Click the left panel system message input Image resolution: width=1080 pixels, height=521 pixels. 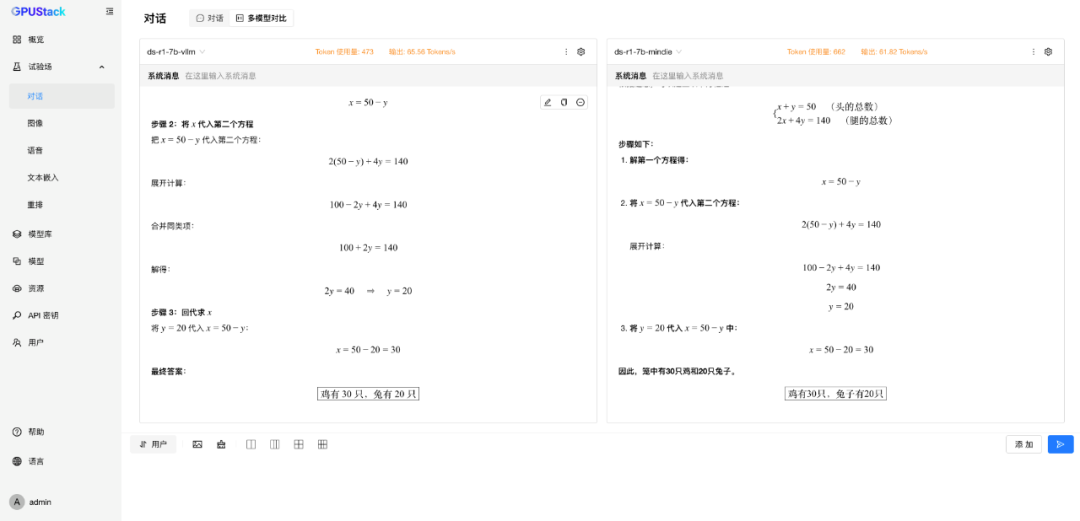pyautogui.click(x=386, y=76)
